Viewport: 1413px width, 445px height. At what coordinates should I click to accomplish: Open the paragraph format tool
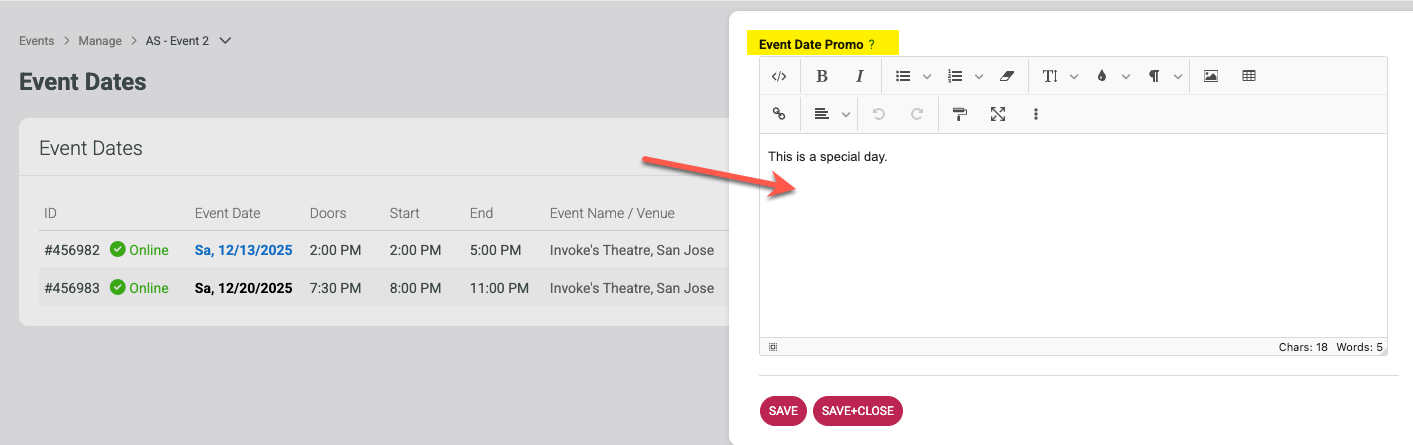1154,76
